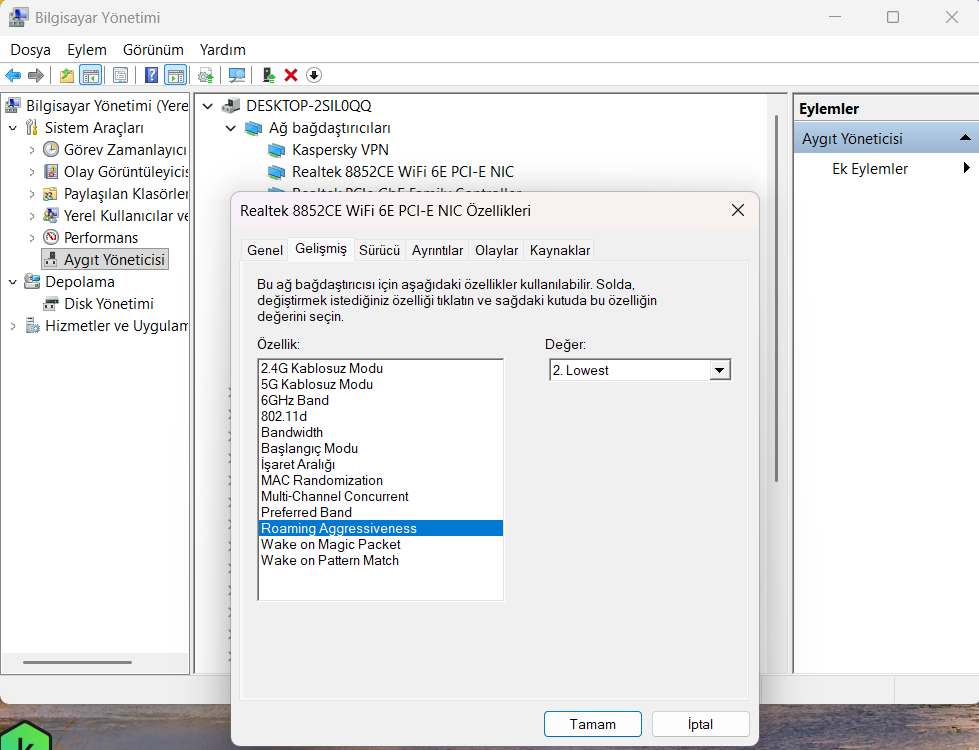979x750 pixels.
Task: Collapse the DESKTOP-2SIL0QQ device node
Action: (208, 106)
